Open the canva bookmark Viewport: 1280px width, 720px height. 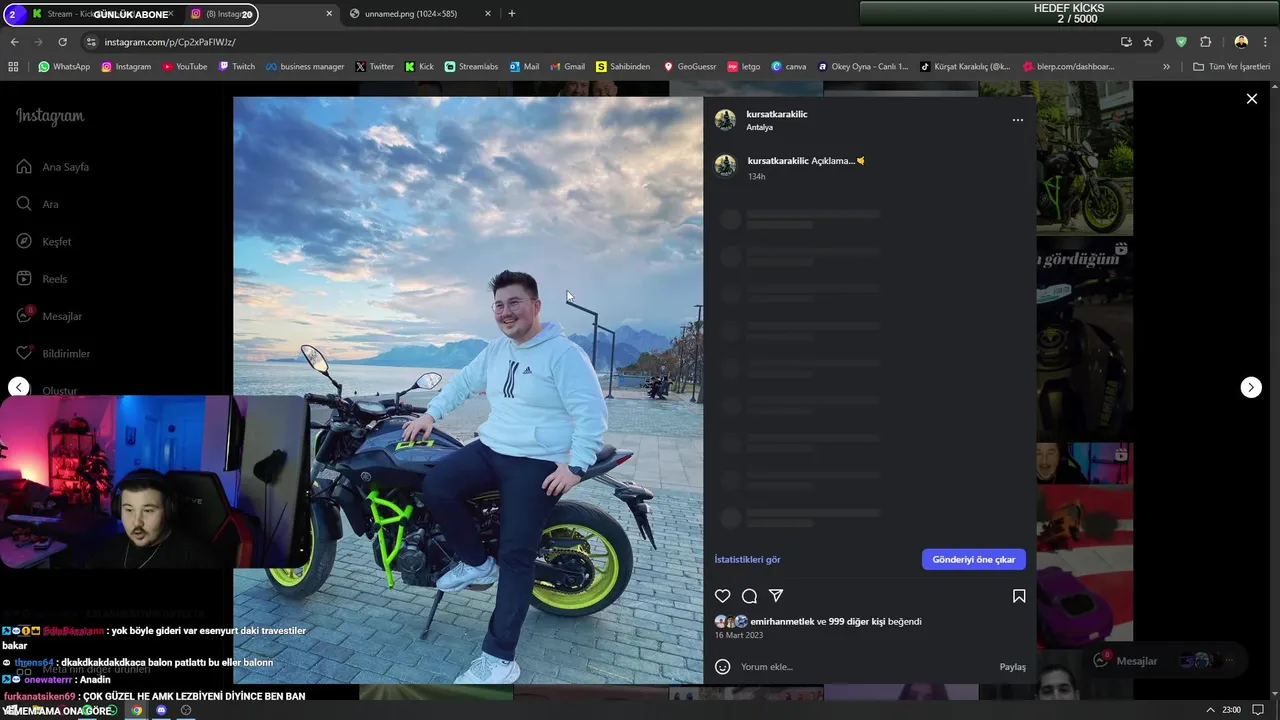(789, 67)
